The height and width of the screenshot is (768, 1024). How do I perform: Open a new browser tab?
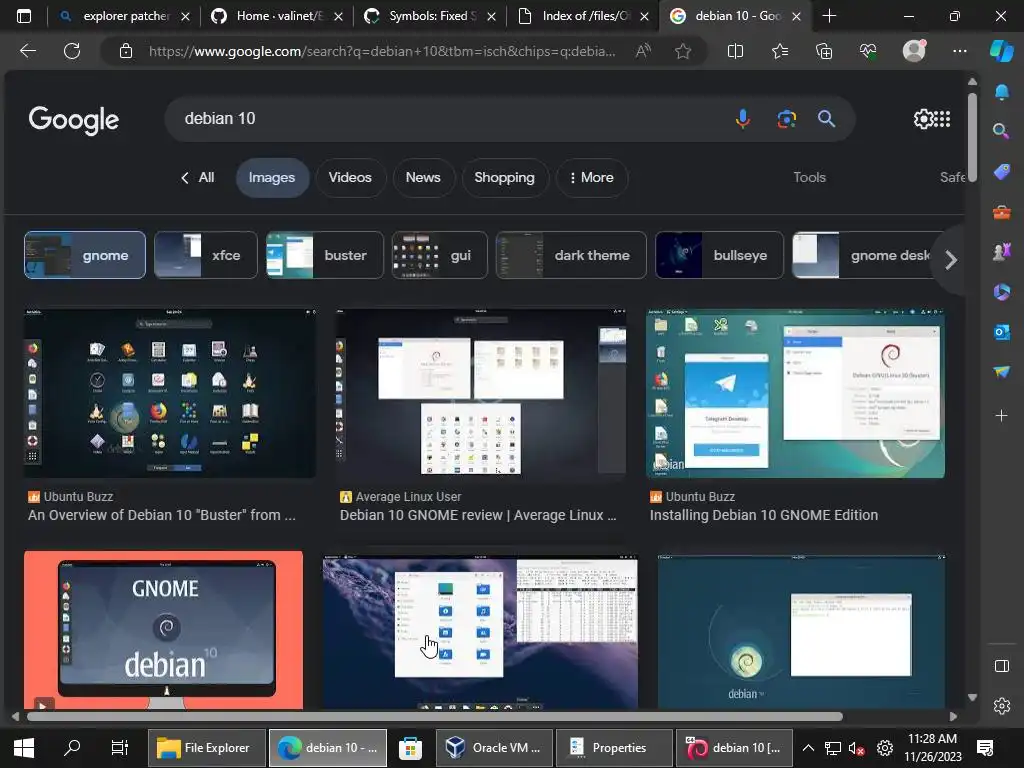click(x=829, y=16)
